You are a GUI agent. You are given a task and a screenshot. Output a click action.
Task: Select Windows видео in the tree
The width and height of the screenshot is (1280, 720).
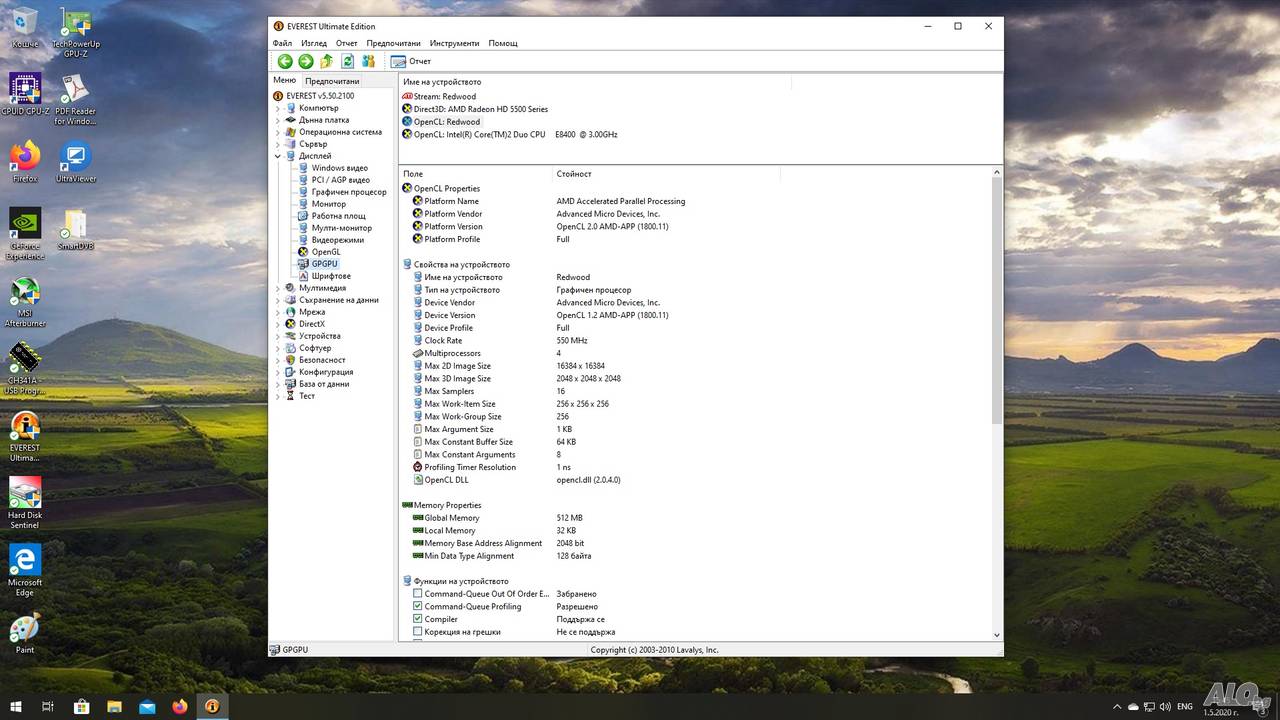click(339, 168)
